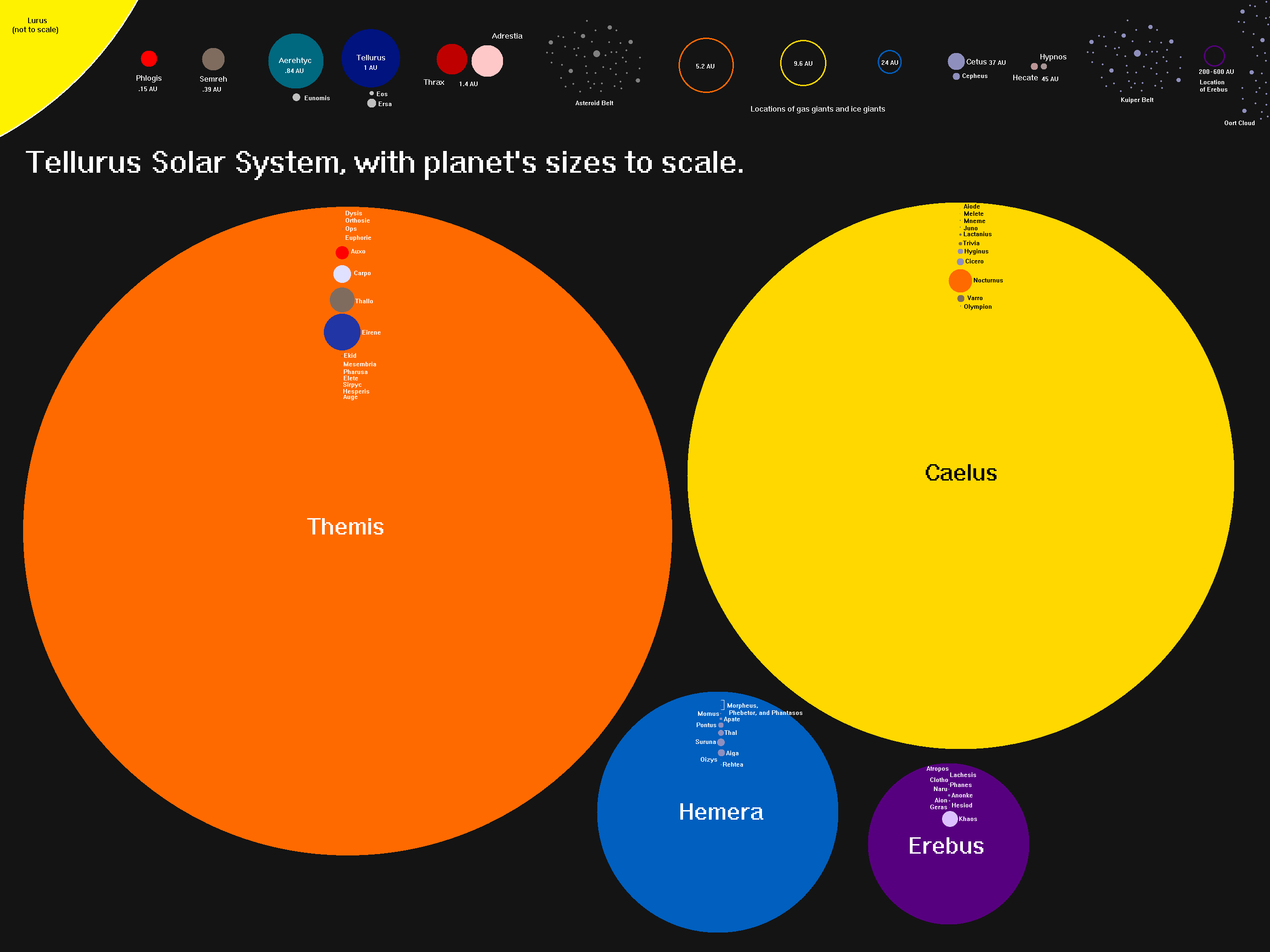This screenshot has width=1270, height=952.
Task: Select the 'Asteroid Belt' label
Action: (594, 103)
